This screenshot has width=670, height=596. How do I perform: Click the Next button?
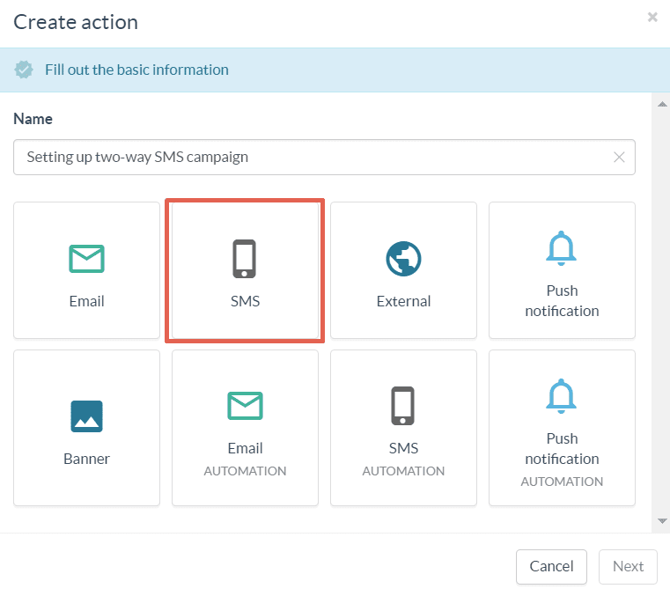(628, 566)
